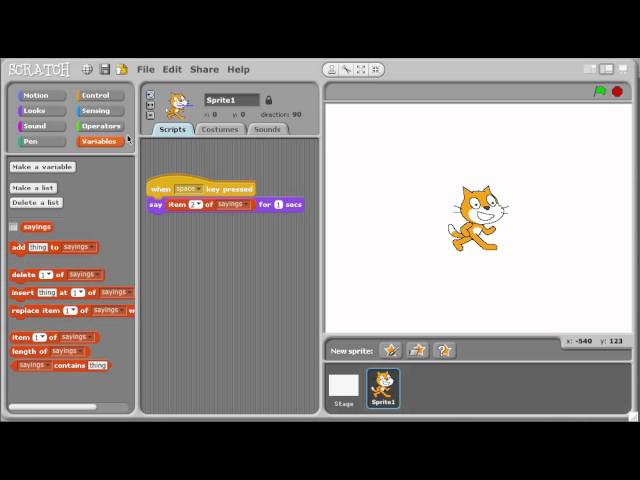640x480 pixels.
Task: Click thing field in add block
Action: point(38,247)
